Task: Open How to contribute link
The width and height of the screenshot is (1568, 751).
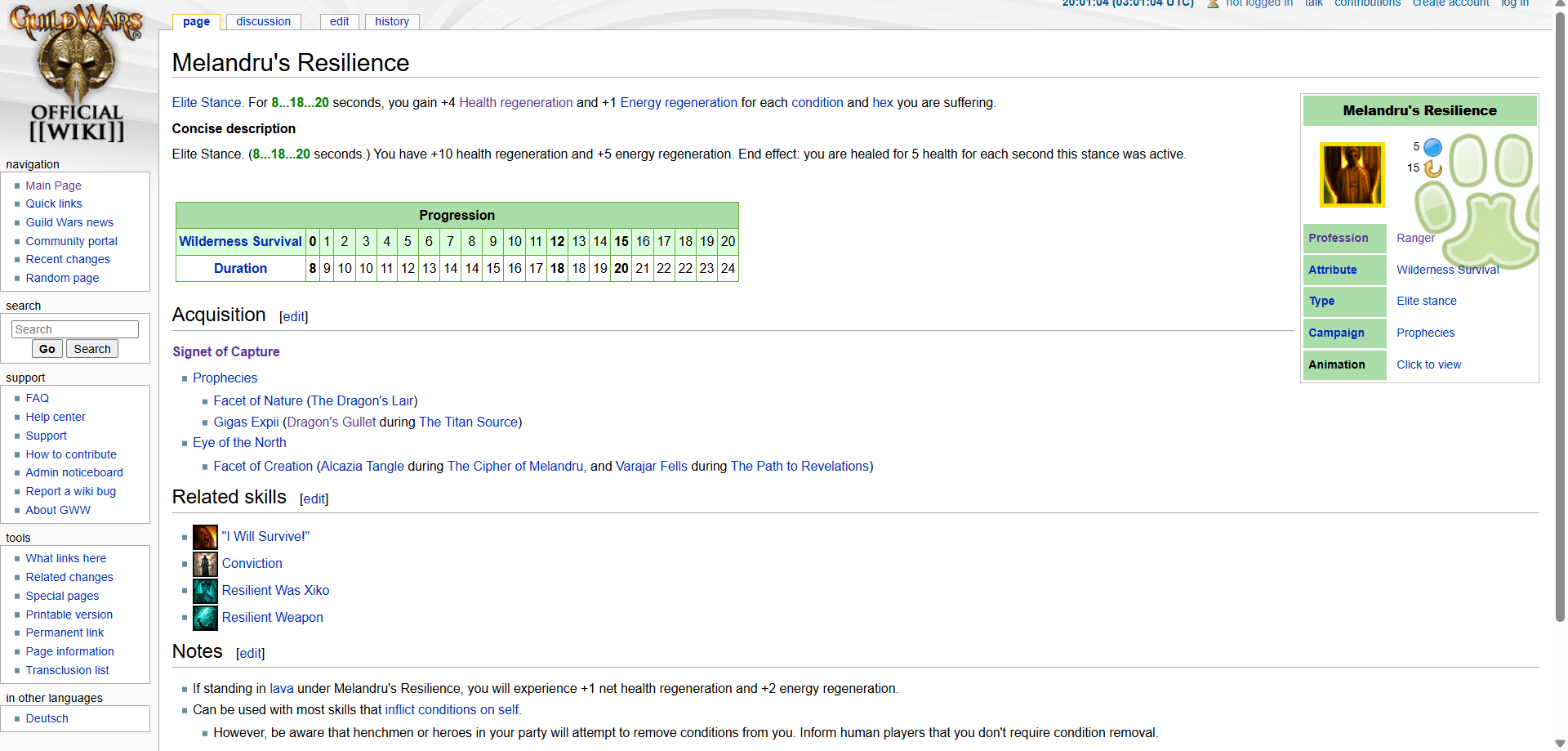Action: click(x=71, y=454)
